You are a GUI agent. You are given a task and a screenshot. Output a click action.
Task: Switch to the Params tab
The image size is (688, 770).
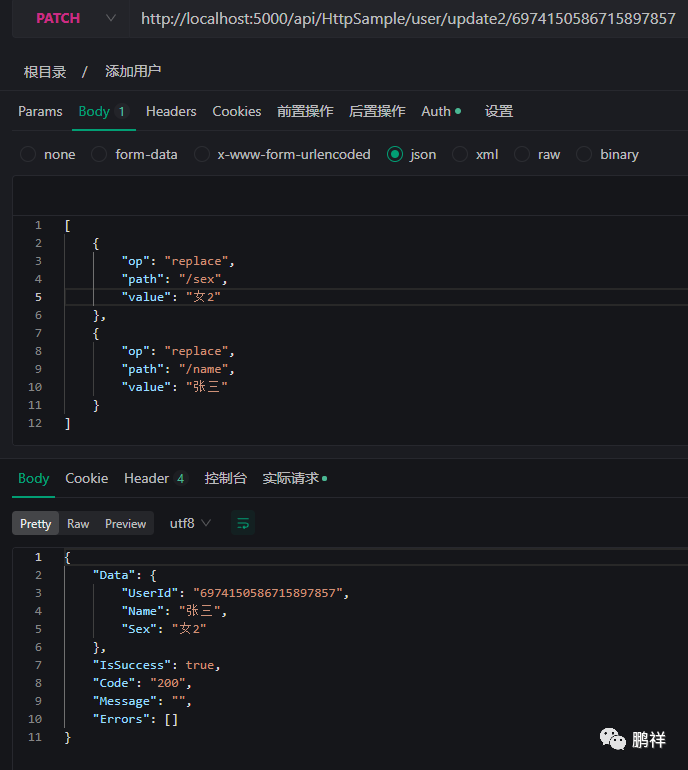tap(40, 111)
